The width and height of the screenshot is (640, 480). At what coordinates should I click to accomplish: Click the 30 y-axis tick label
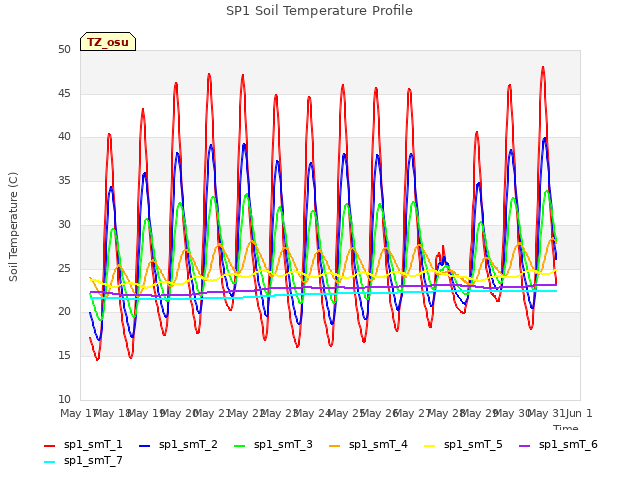tap(64, 224)
